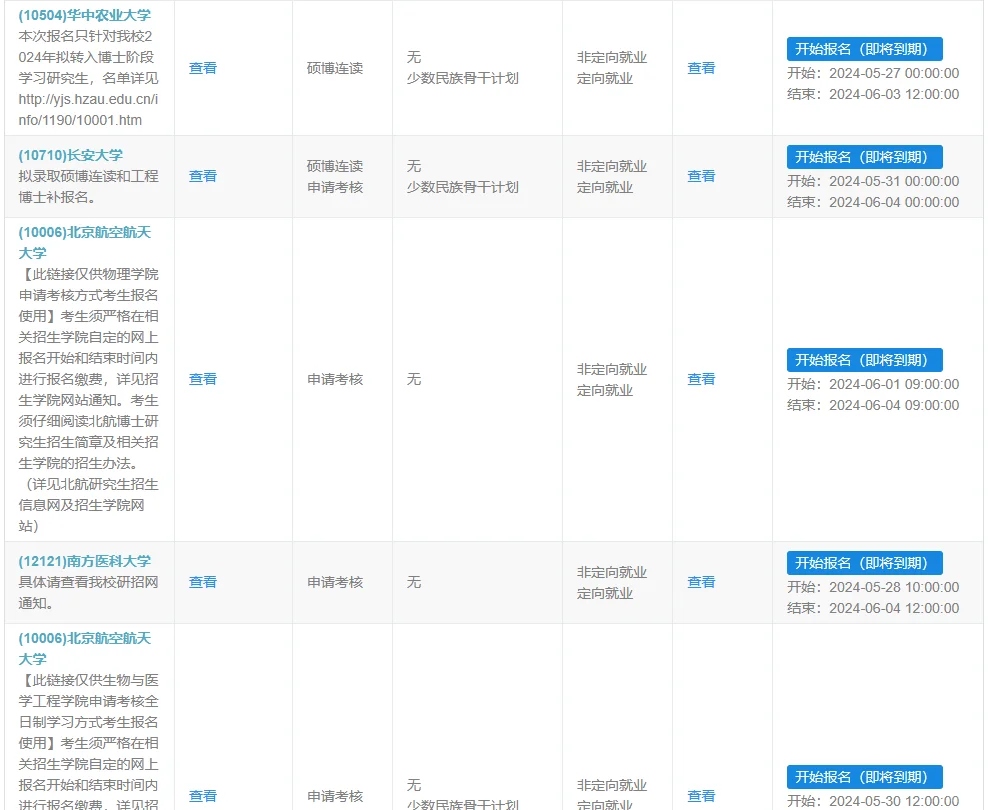
Task: Select 非定向就业 in 南方医科大学 row
Action: click(x=612, y=572)
